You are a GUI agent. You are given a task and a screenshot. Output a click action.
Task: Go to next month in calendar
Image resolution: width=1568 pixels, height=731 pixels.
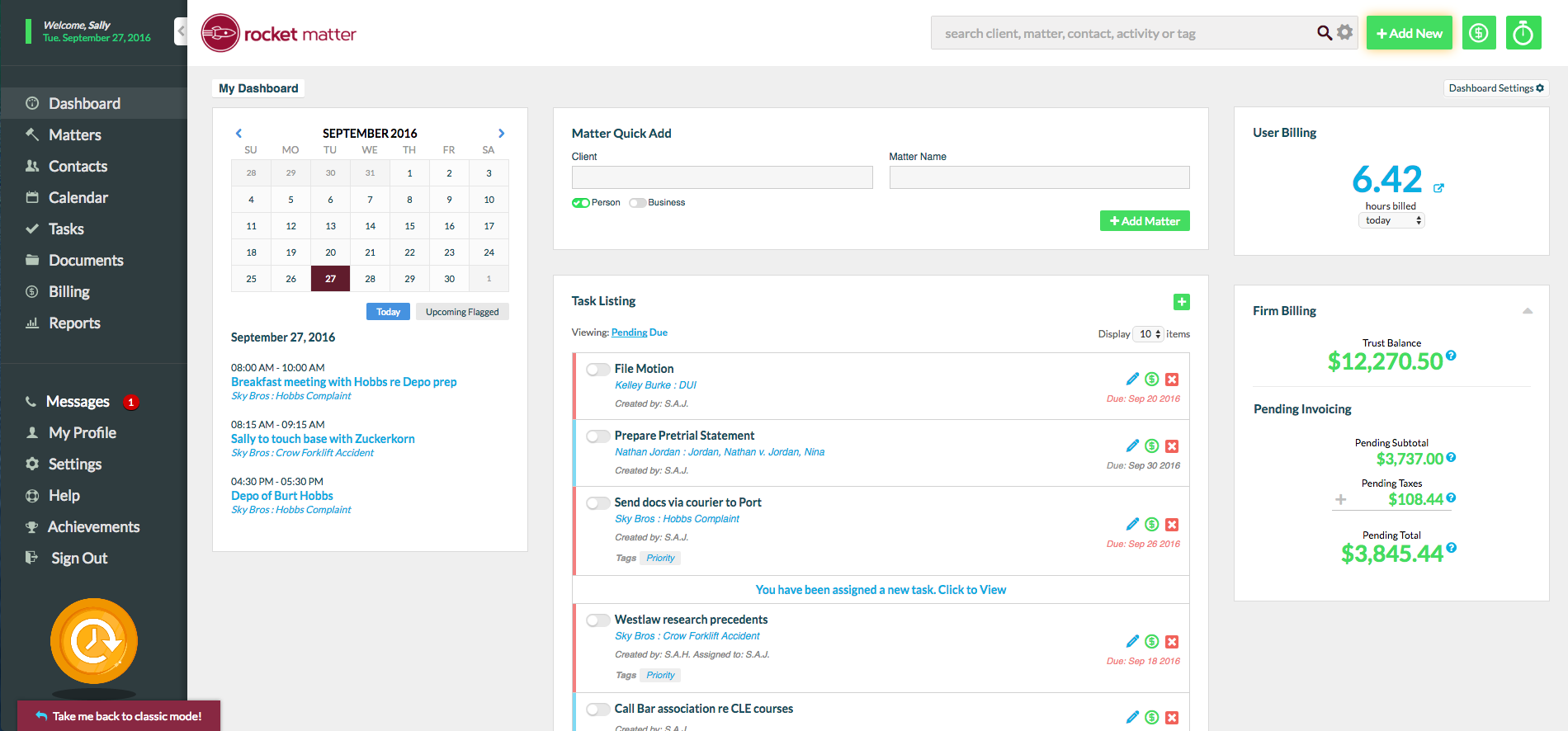(x=501, y=133)
